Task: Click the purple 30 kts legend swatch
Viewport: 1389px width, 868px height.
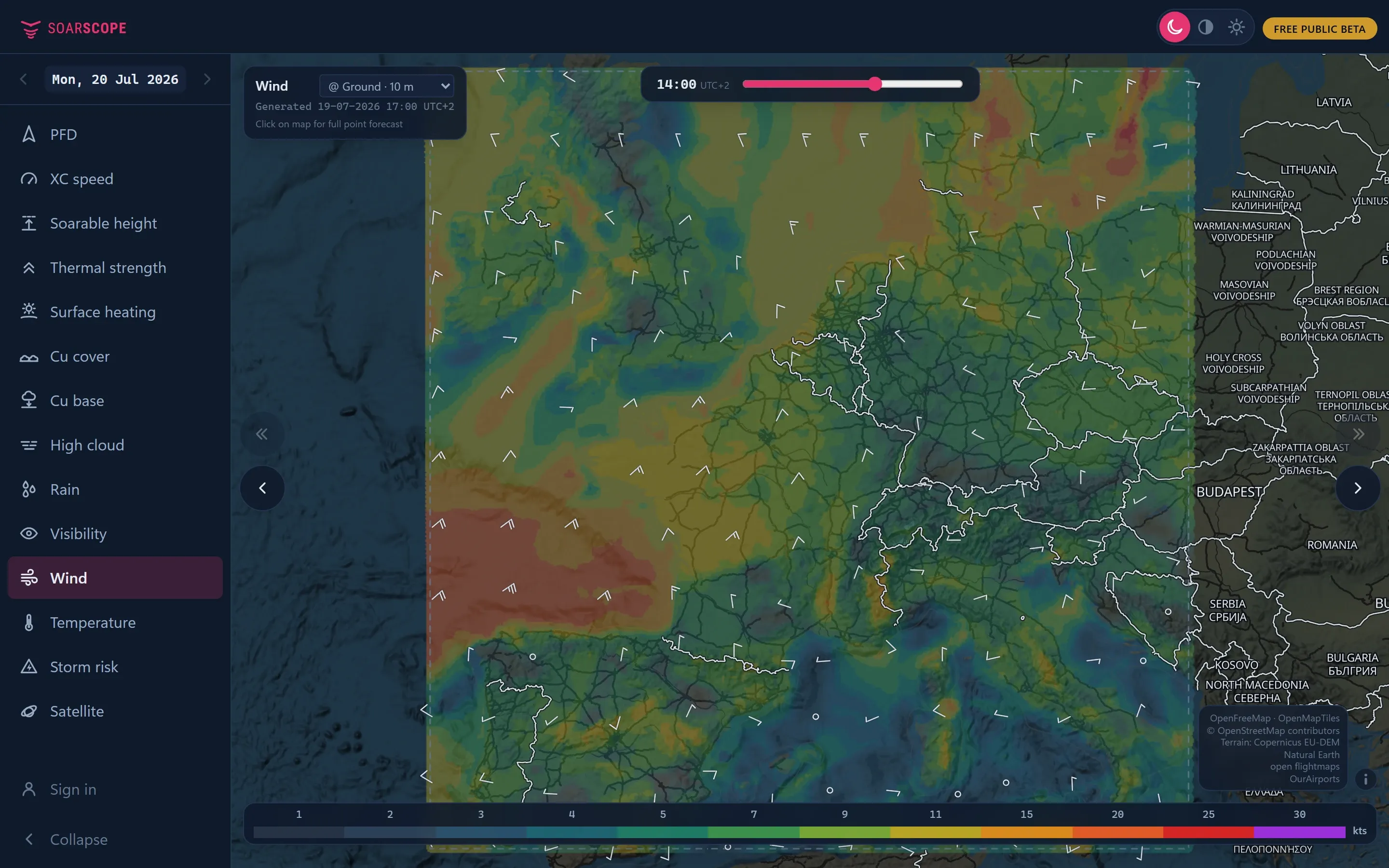Action: point(1299,832)
